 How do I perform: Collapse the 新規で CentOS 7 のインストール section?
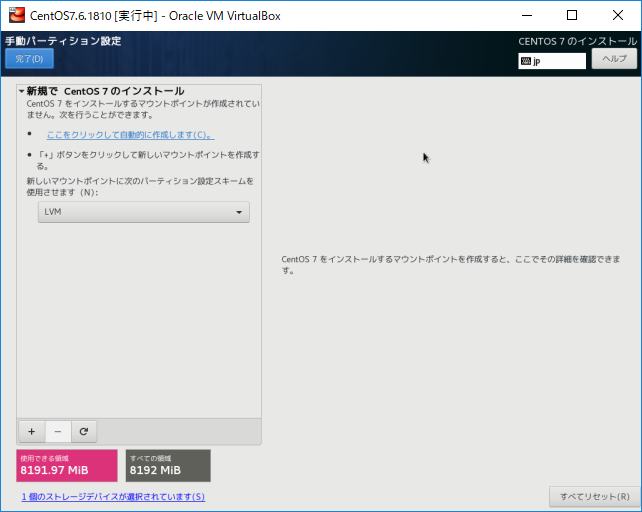tap(21, 91)
